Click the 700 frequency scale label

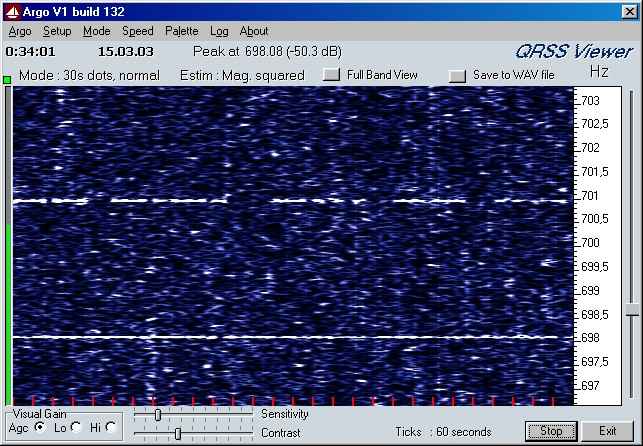[x=591, y=243]
